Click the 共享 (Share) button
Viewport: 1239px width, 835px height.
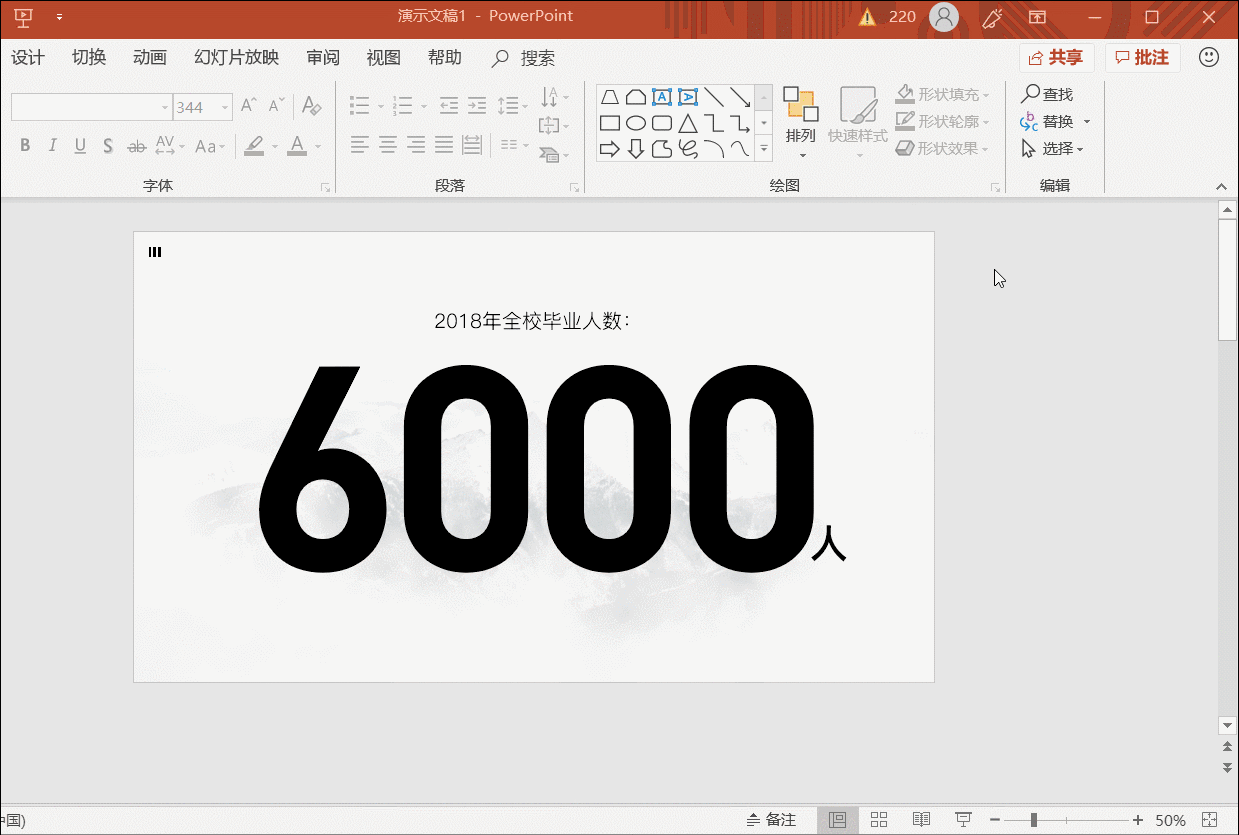1057,58
